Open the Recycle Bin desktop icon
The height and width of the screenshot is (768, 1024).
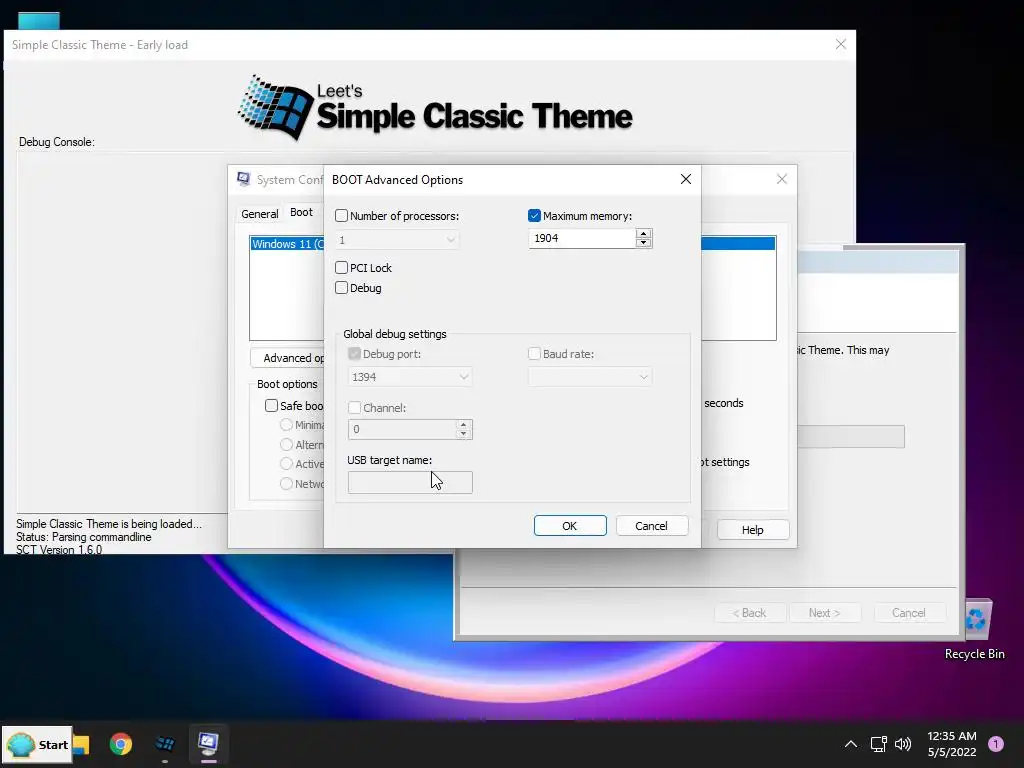tap(974, 629)
